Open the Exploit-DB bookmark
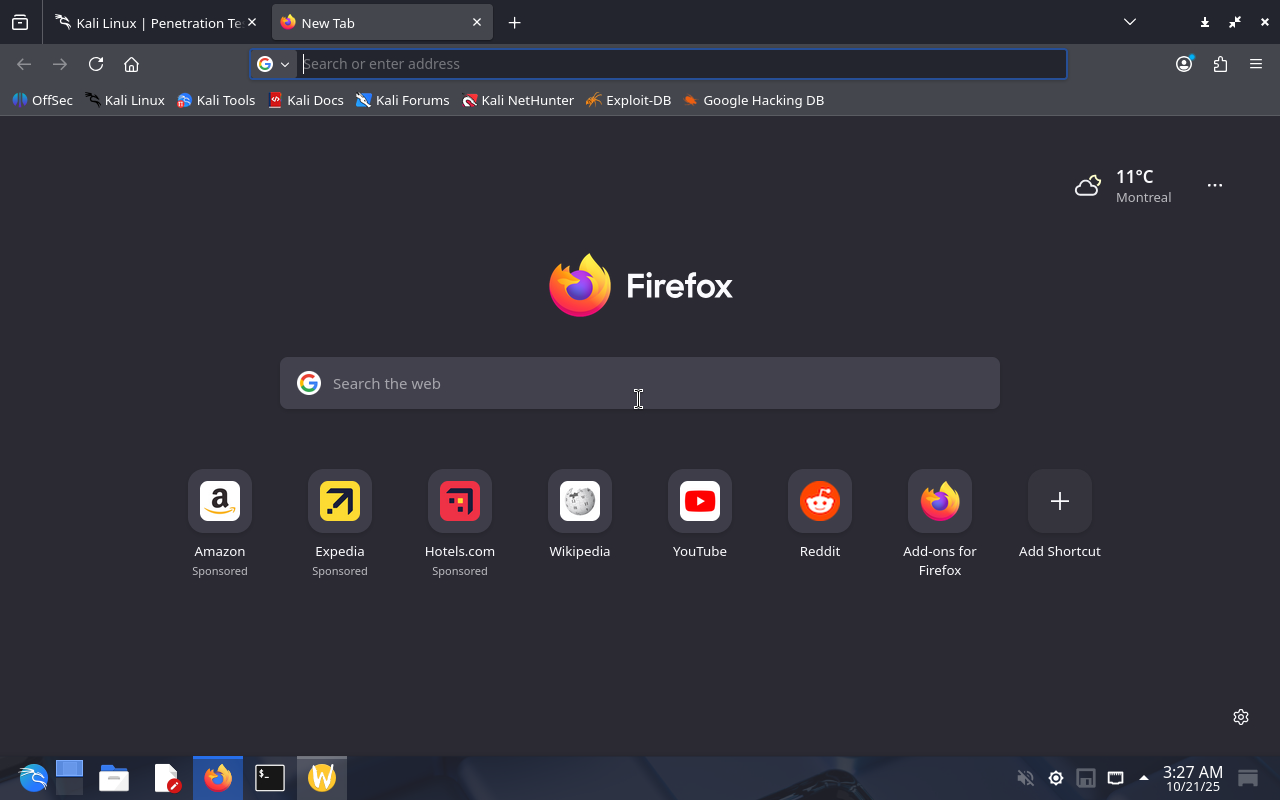Screen dimensions: 1280x800 [x=629, y=100]
